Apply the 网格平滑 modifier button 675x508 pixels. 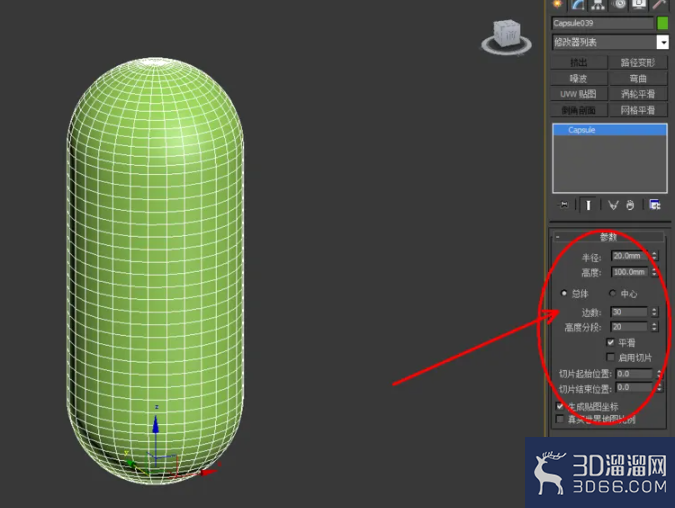pyautogui.click(x=638, y=110)
